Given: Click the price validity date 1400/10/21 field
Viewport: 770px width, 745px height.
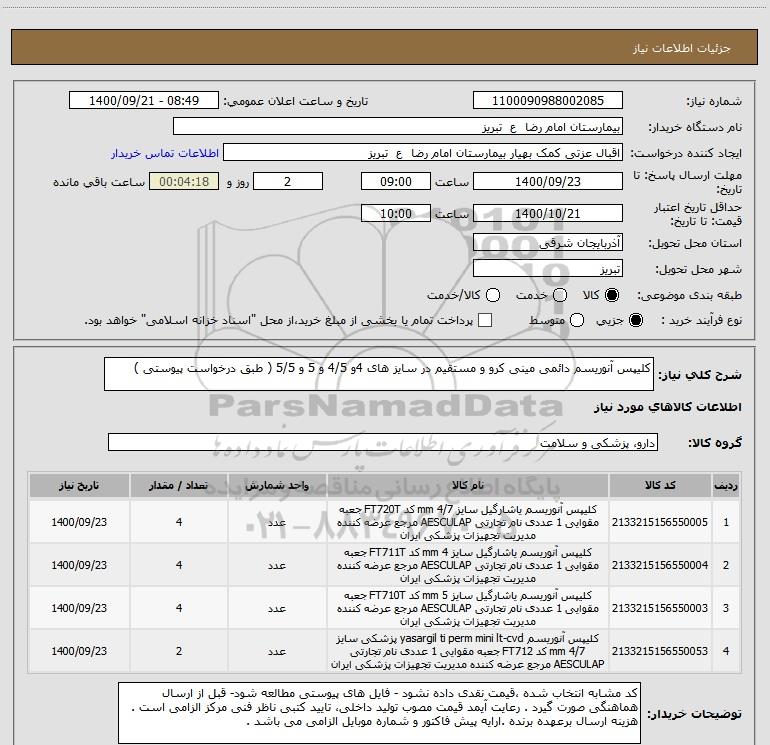Looking at the screenshot, I should pyautogui.click(x=548, y=213).
